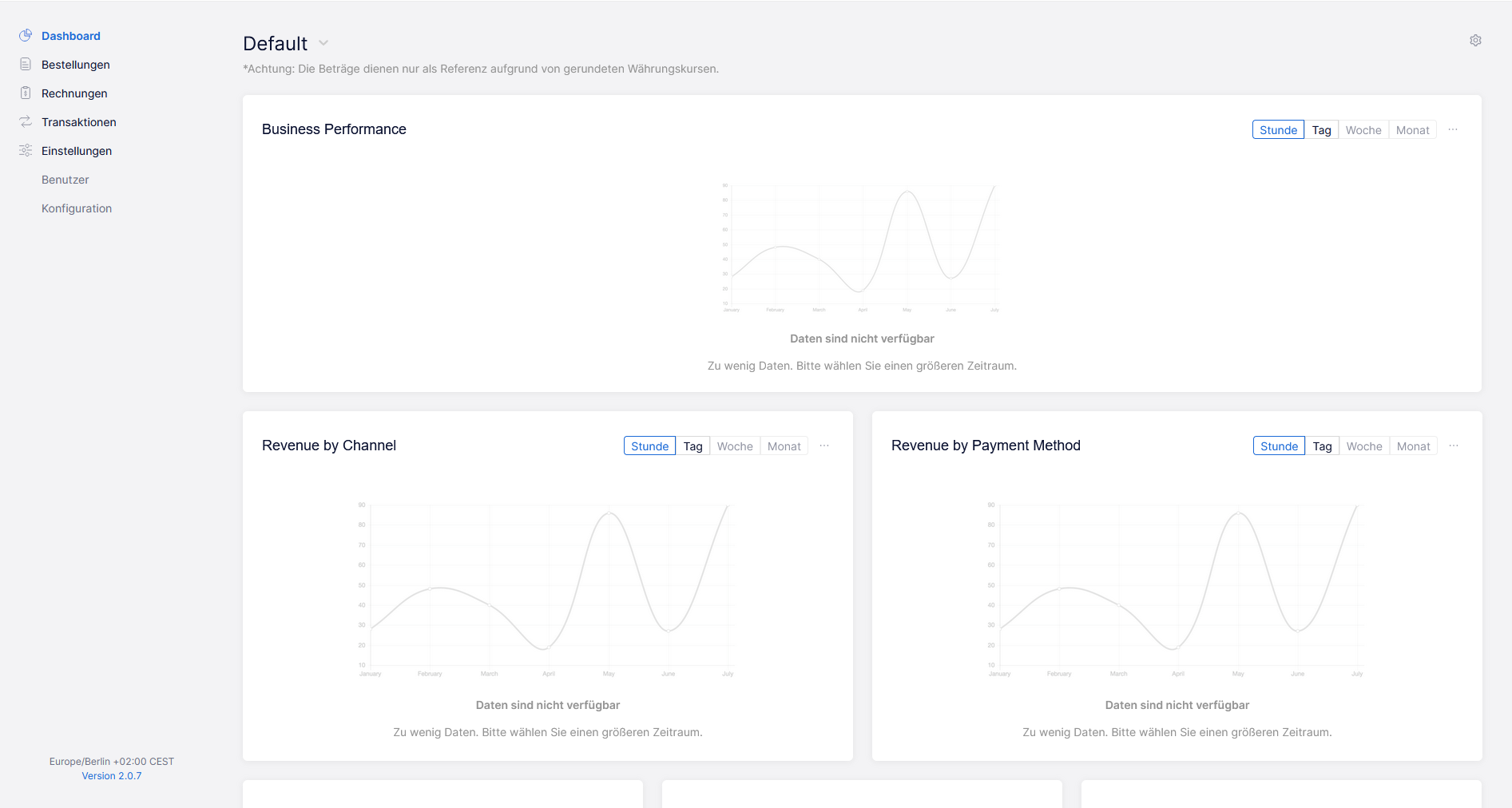
Task: Click the Dashboard pie chart icon
Action: (26, 36)
